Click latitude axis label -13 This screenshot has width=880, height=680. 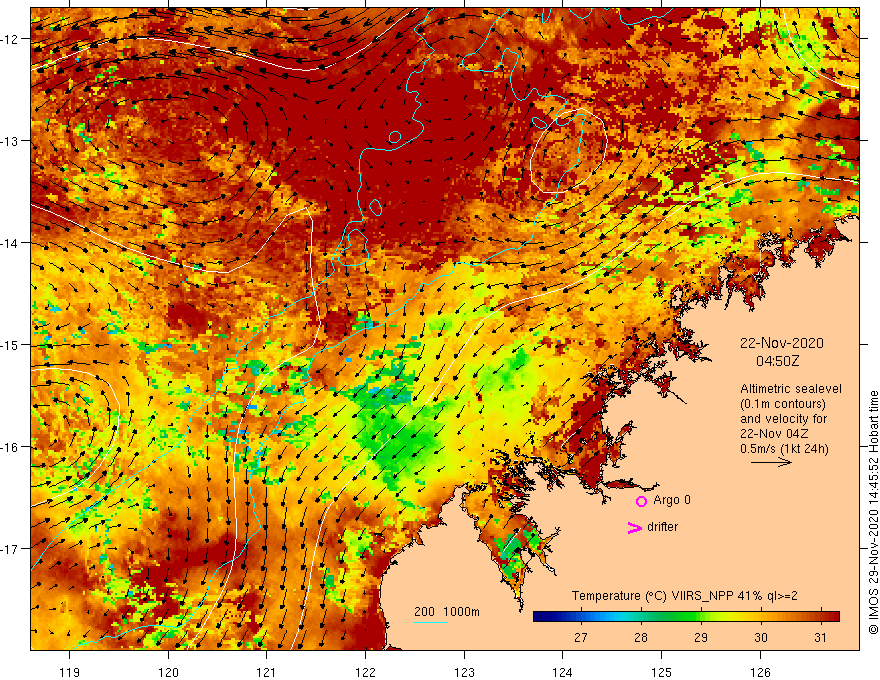[10, 141]
